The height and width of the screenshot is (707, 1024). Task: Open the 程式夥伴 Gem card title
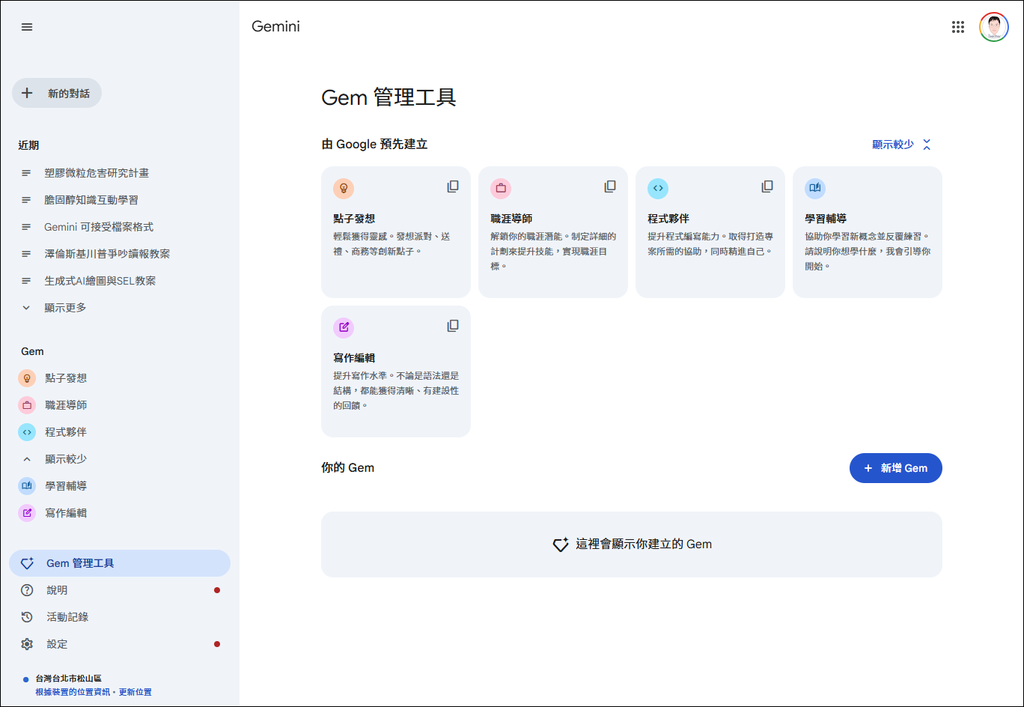coord(668,219)
